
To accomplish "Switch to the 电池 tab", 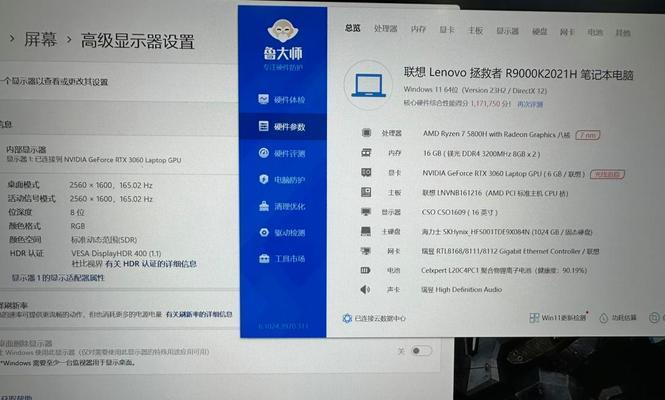I will 595,32.
